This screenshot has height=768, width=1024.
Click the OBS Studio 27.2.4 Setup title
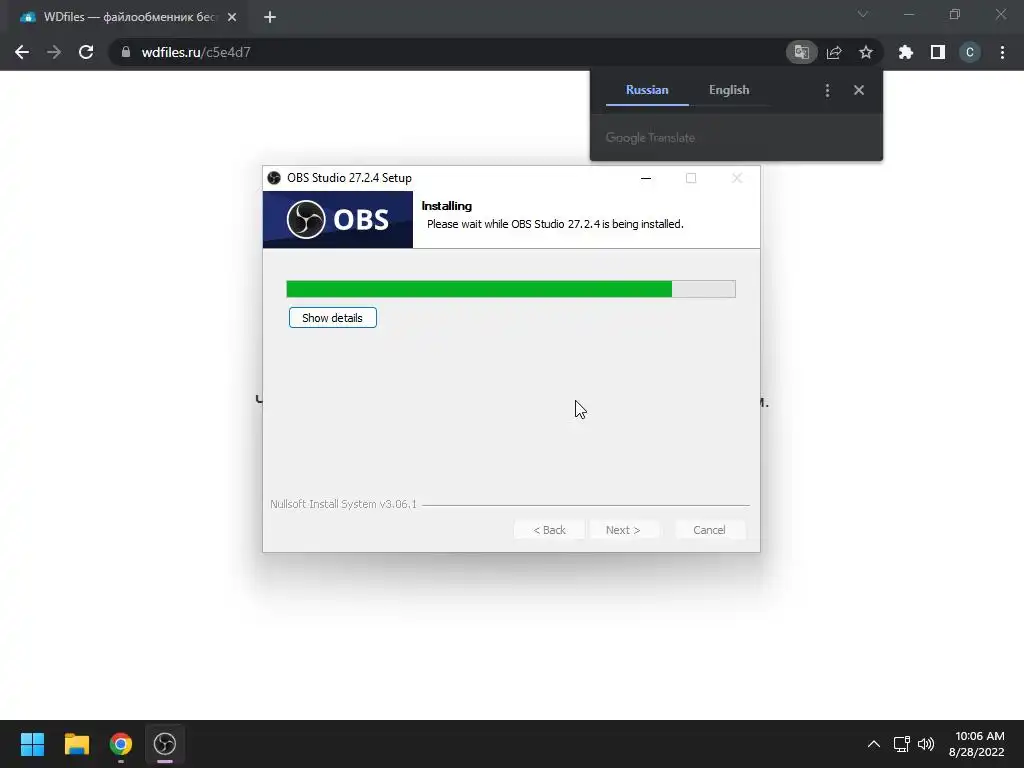349,178
